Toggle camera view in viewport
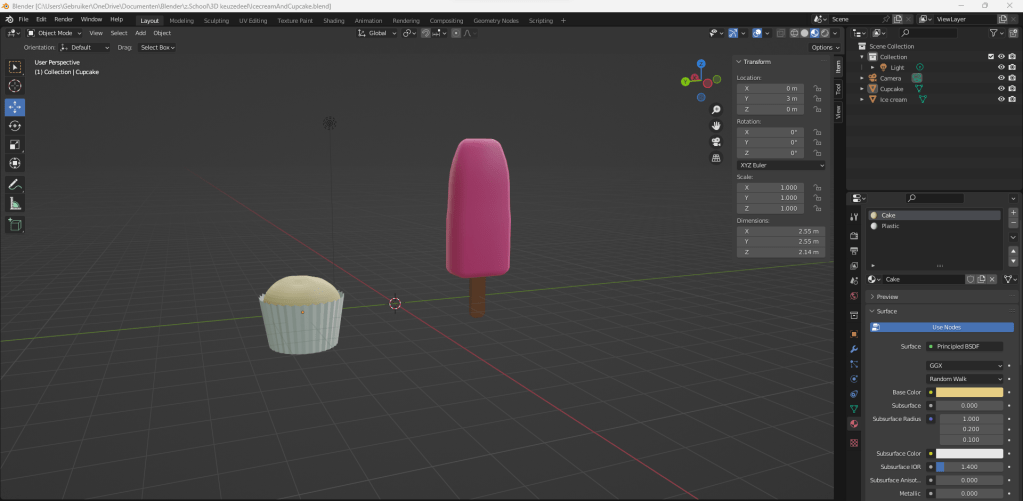 pos(716,141)
